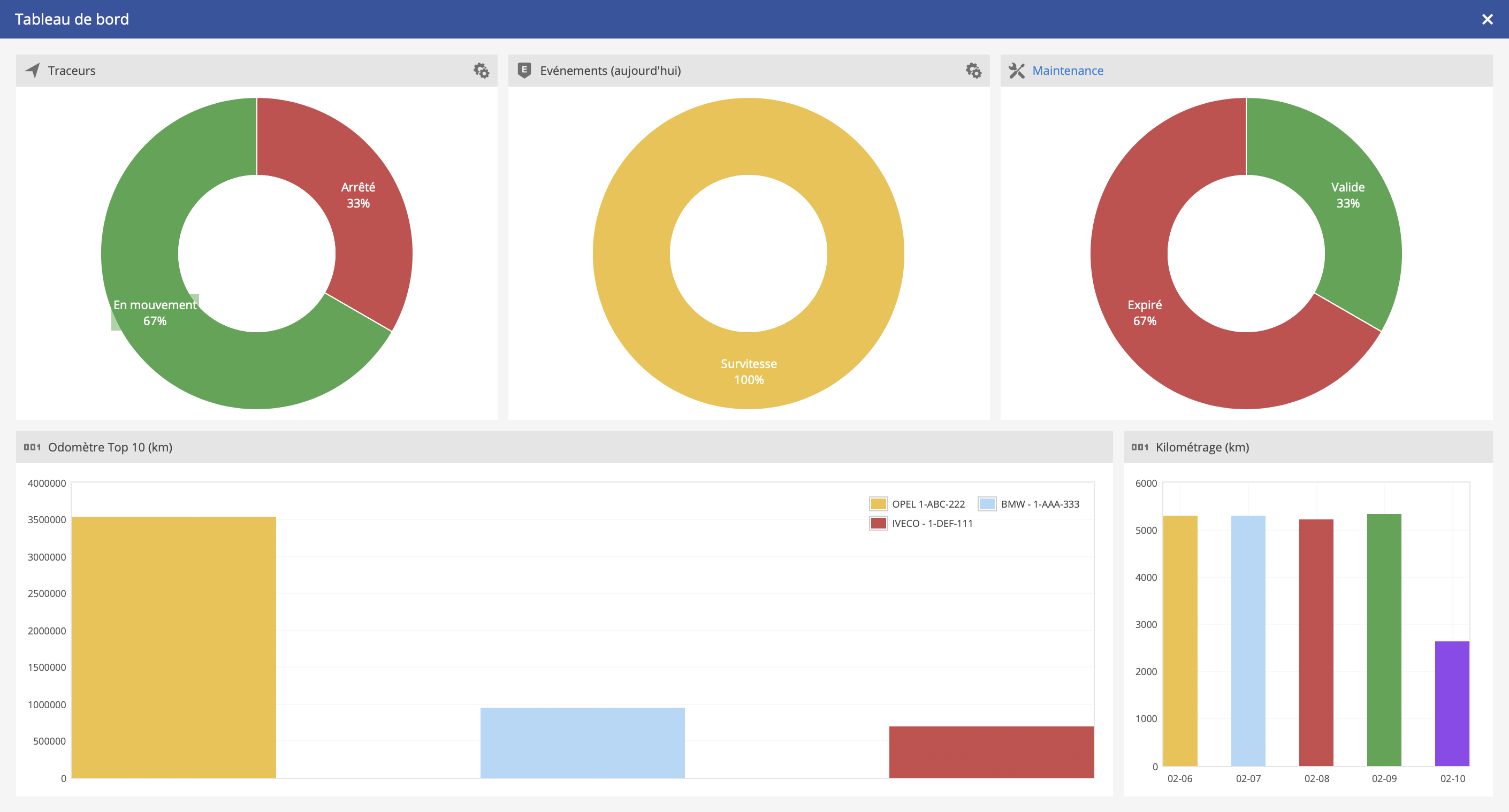Click the Odomètre chart icon
The image size is (1509, 812).
[x=32, y=447]
